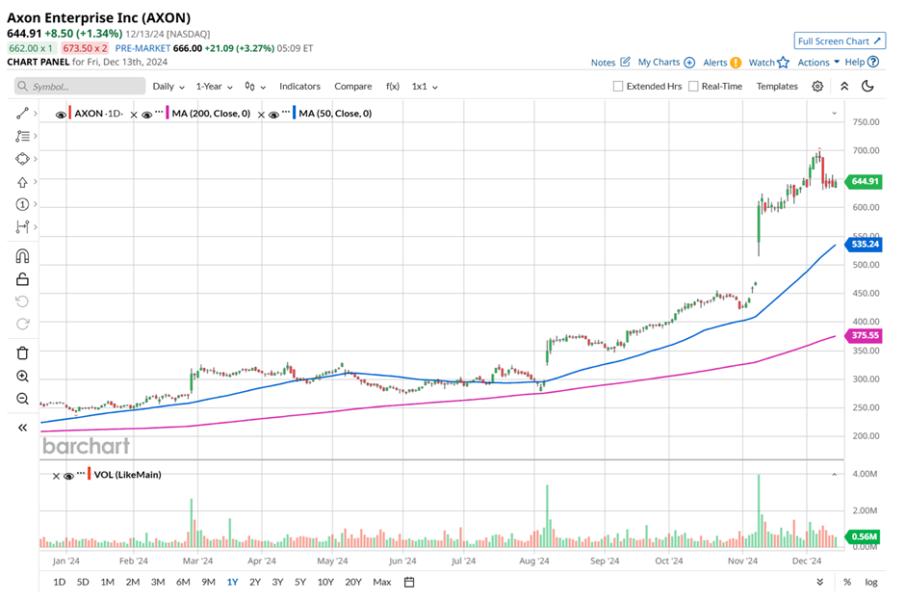Open the chart type dropdown
The image size is (905, 600).
[x=255, y=87]
